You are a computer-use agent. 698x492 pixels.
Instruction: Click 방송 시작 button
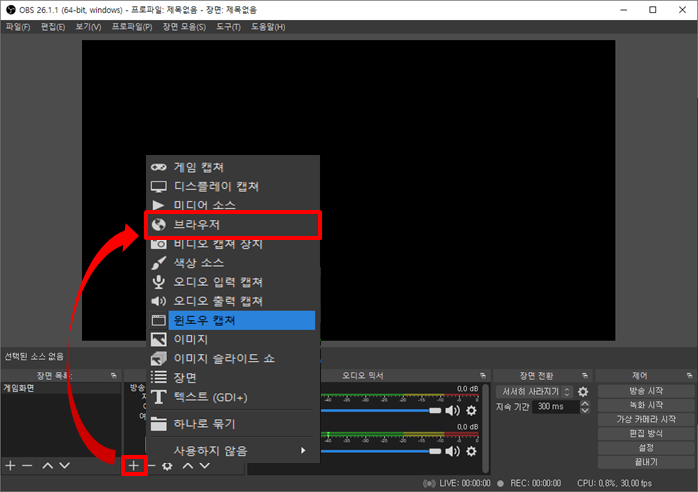pyautogui.click(x=646, y=391)
